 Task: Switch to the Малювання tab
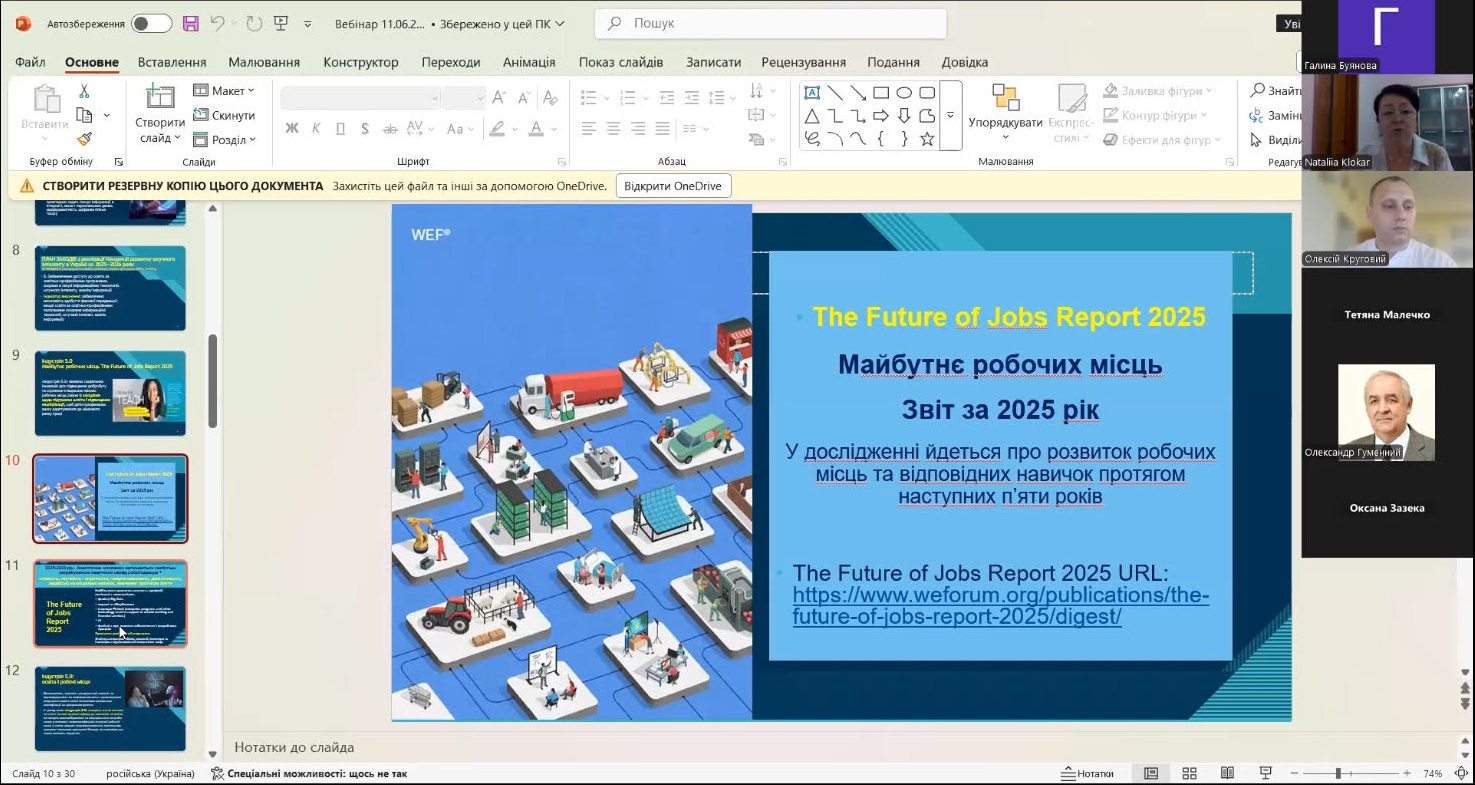click(x=264, y=62)
